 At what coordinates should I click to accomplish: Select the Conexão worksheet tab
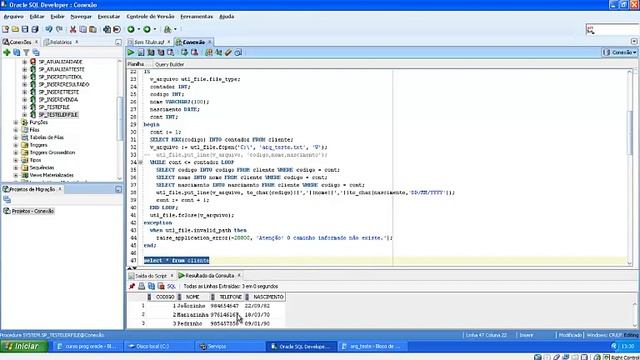coord(193,42)
